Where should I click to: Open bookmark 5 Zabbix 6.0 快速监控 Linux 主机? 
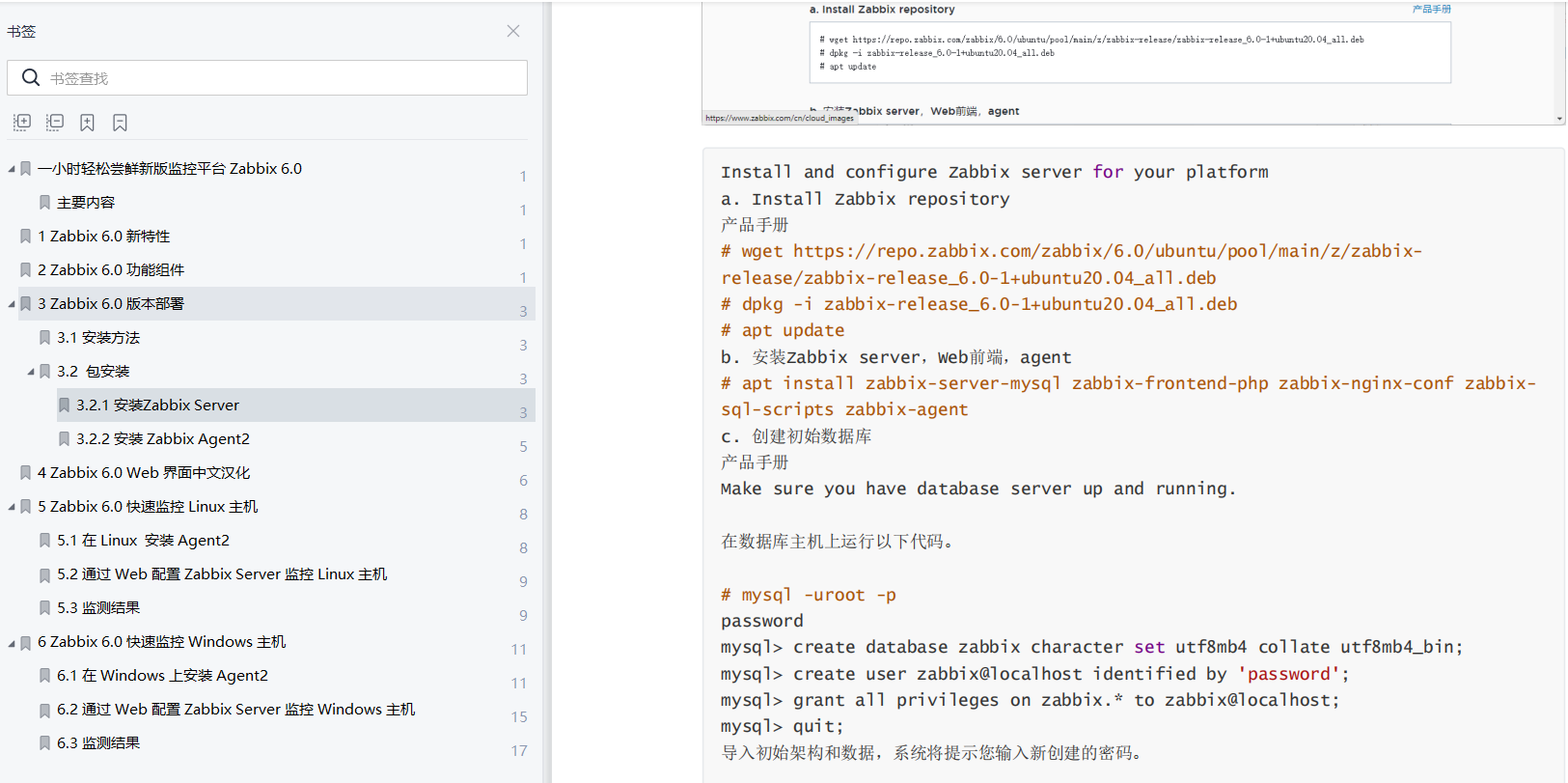point(148,506)
